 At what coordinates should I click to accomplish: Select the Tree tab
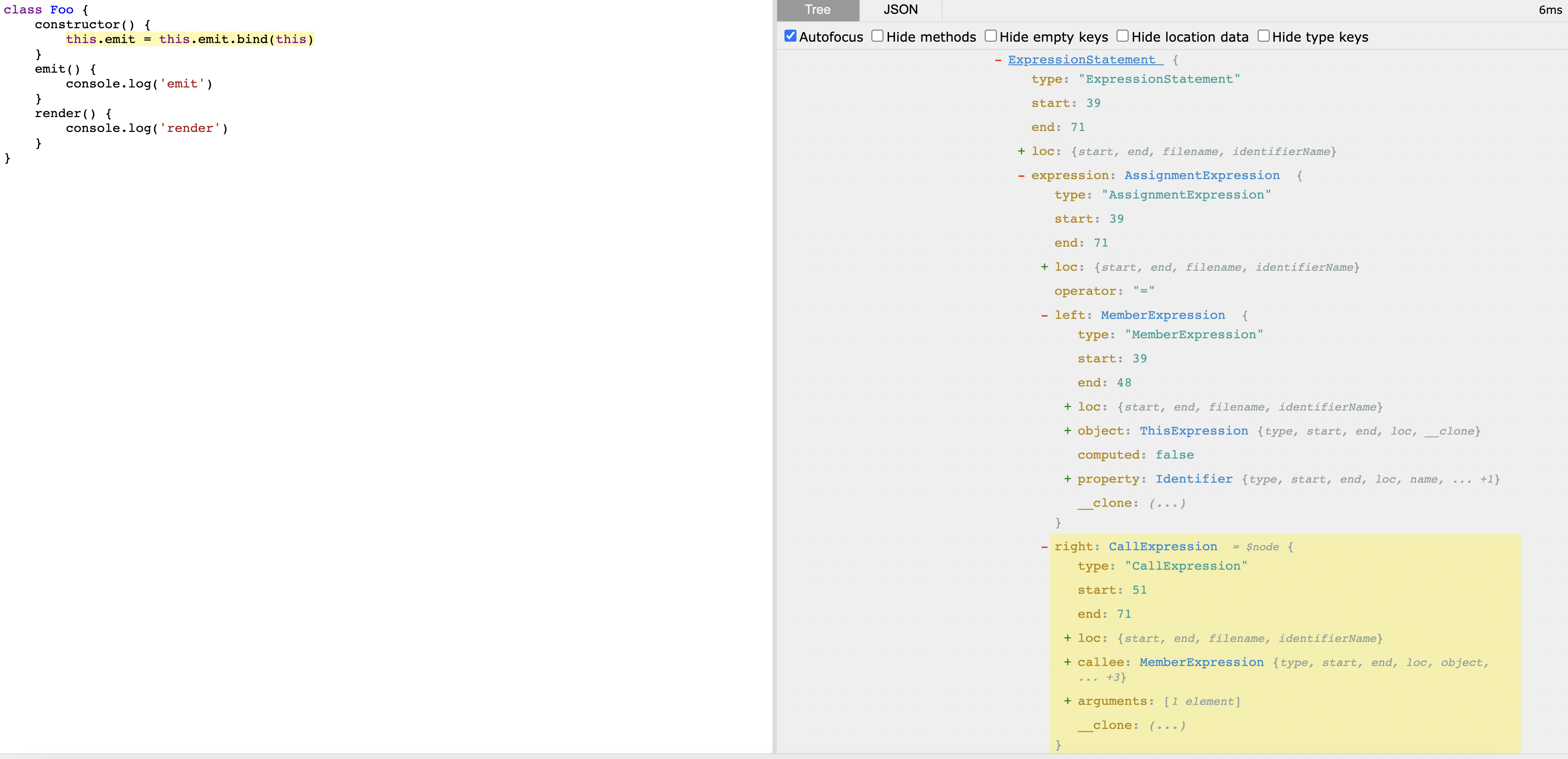coord(817,10)
